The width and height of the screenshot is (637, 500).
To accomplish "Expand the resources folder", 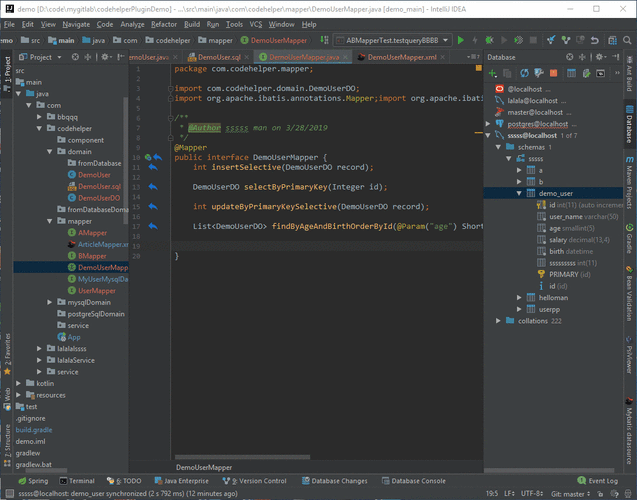I will pyautogui.click(x=19, y=395).
